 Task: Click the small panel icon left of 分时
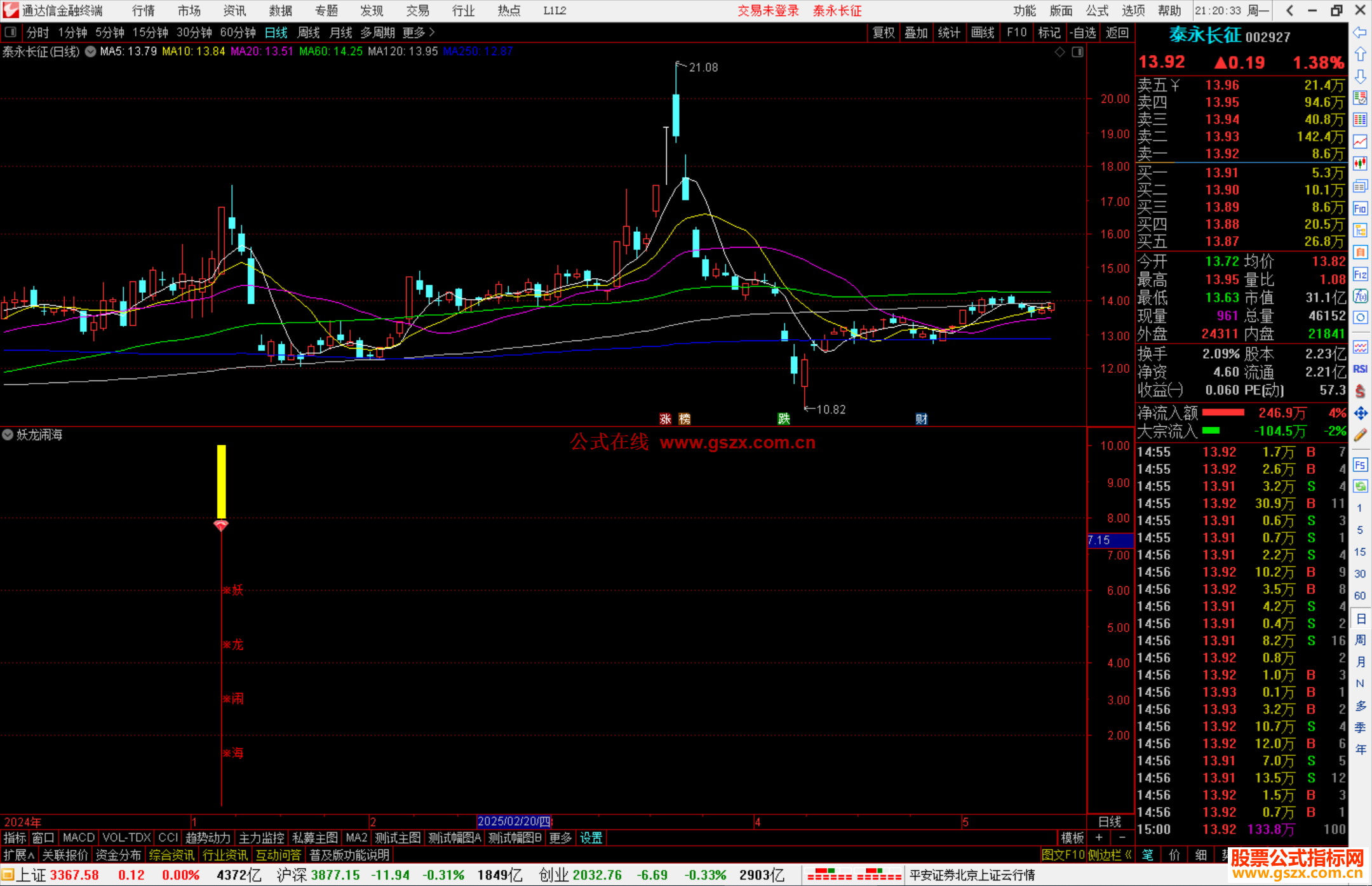coord(10,32)
